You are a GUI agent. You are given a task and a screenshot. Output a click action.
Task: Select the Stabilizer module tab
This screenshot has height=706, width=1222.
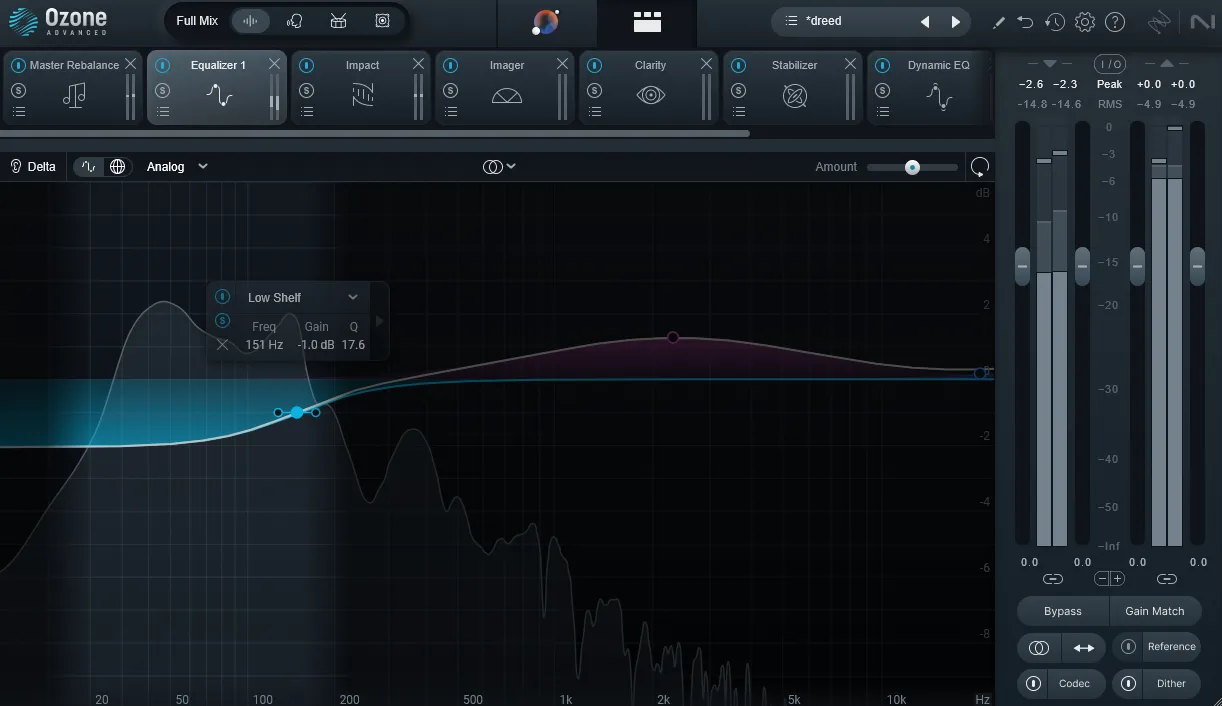[x=794, y=88]
